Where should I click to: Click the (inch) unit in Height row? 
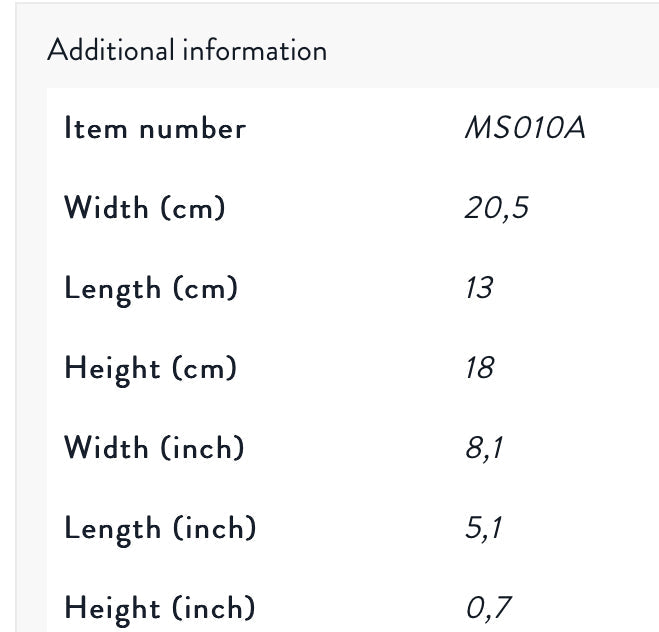(x=214, y=607)
